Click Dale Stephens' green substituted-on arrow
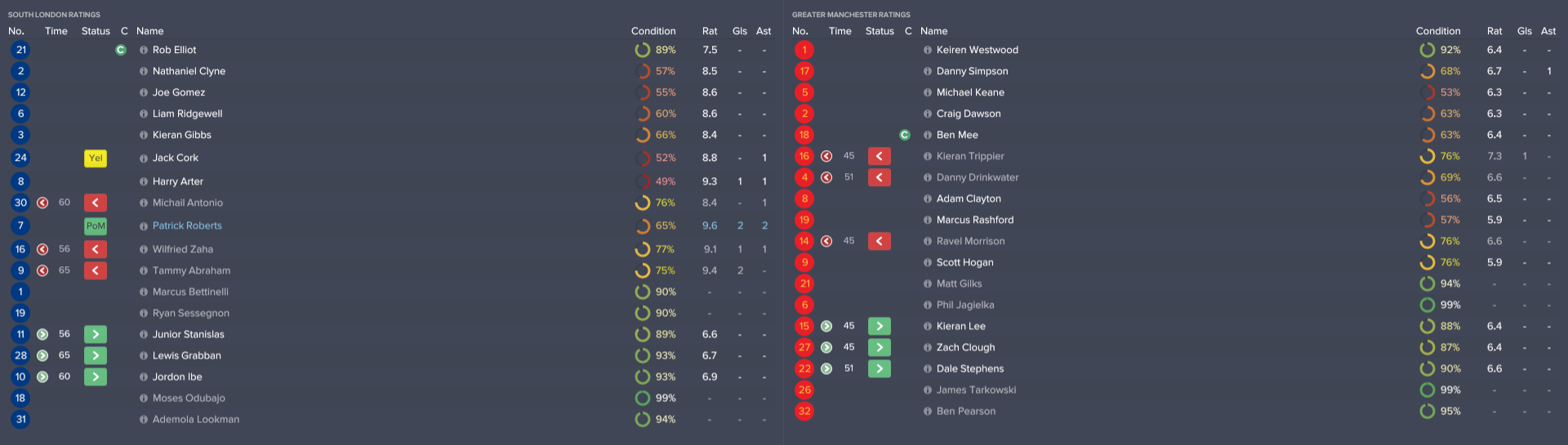1568x445 pixels. 880,368
